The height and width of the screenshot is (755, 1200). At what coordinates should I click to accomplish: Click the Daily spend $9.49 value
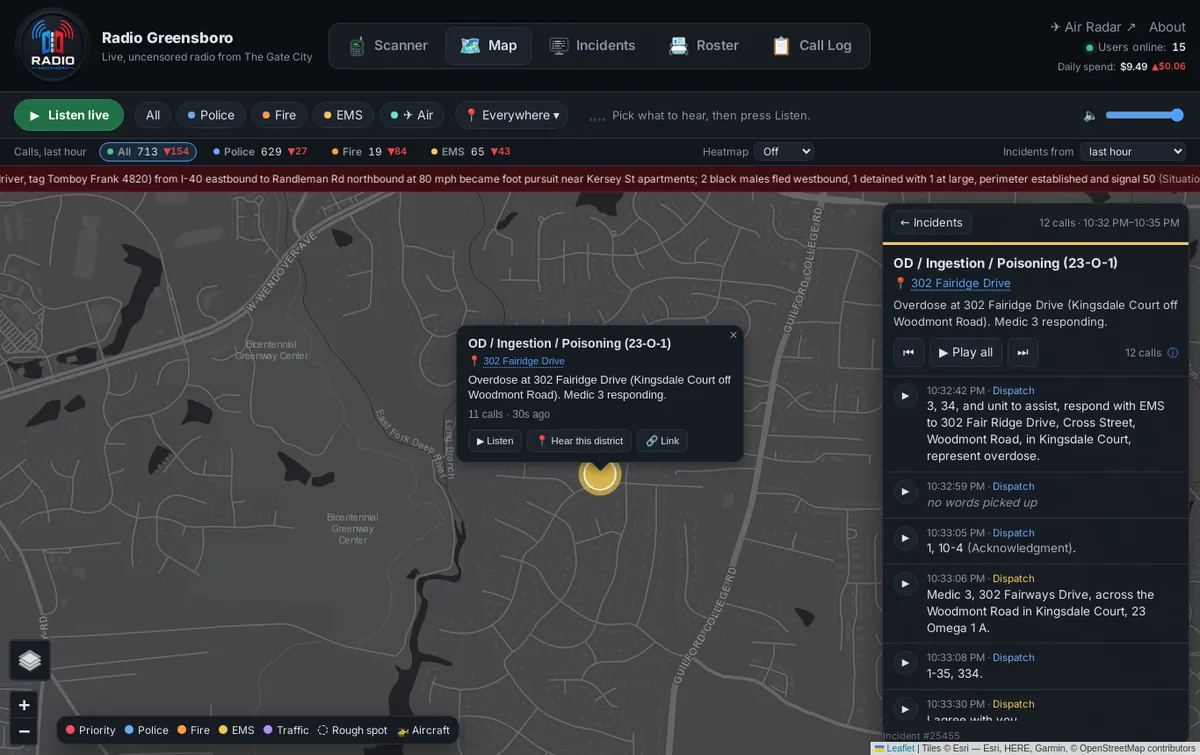point(1133,67)
